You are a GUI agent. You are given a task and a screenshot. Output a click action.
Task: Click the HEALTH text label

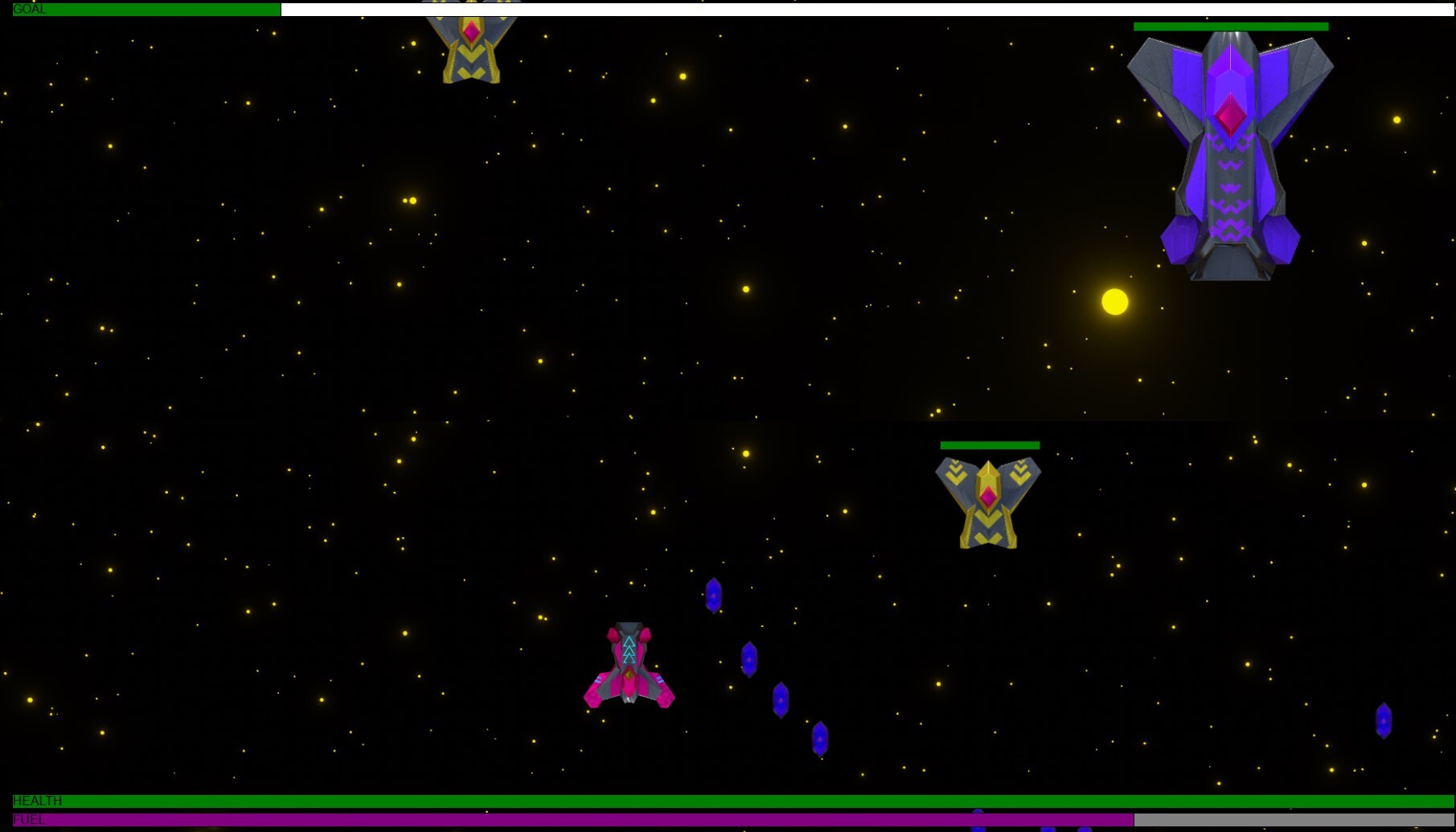pos(37,801)
